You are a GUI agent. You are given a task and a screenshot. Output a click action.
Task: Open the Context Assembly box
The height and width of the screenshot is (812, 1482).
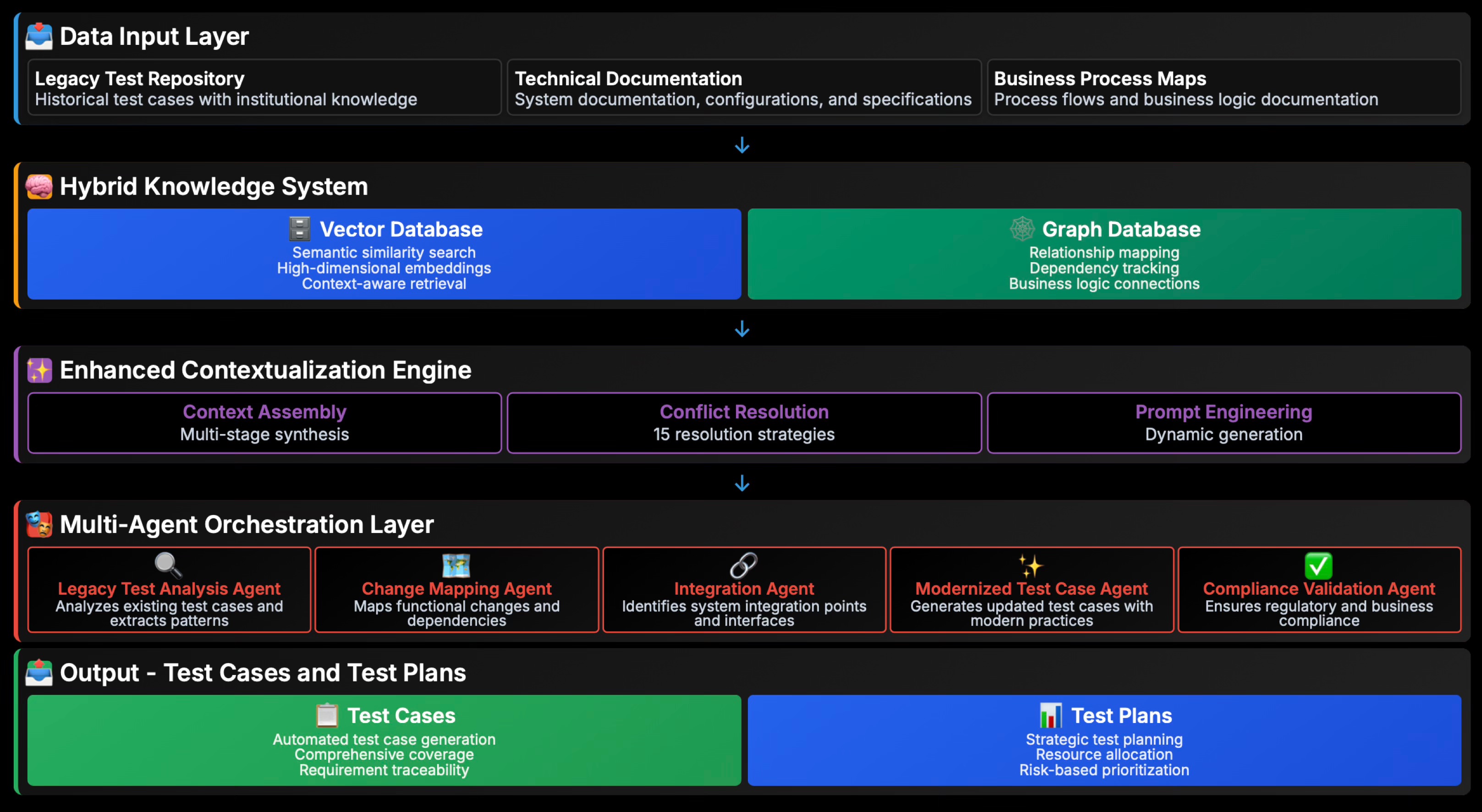pos(265,423)
